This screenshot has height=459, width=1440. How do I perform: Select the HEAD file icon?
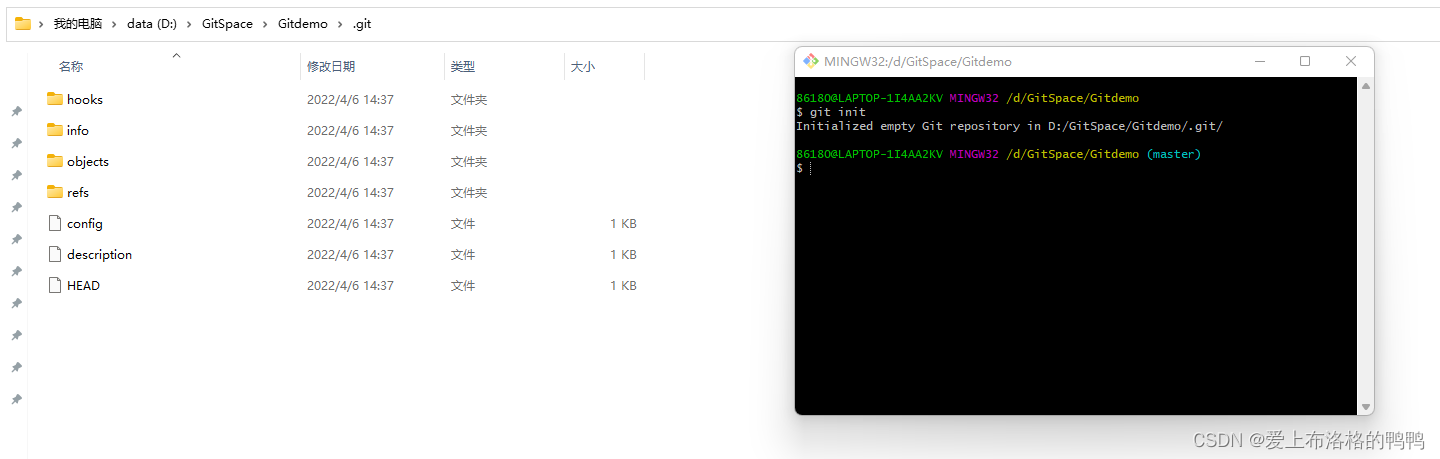tap(55, 285)
